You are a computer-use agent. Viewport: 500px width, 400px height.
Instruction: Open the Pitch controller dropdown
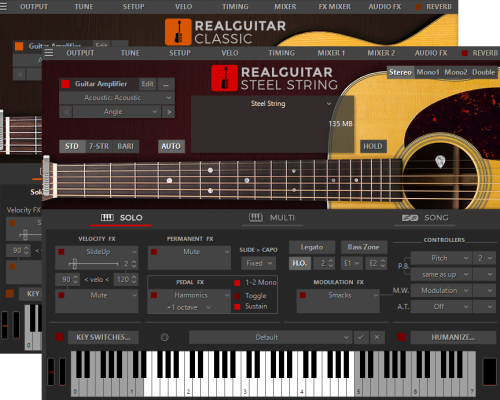[441, 258]
